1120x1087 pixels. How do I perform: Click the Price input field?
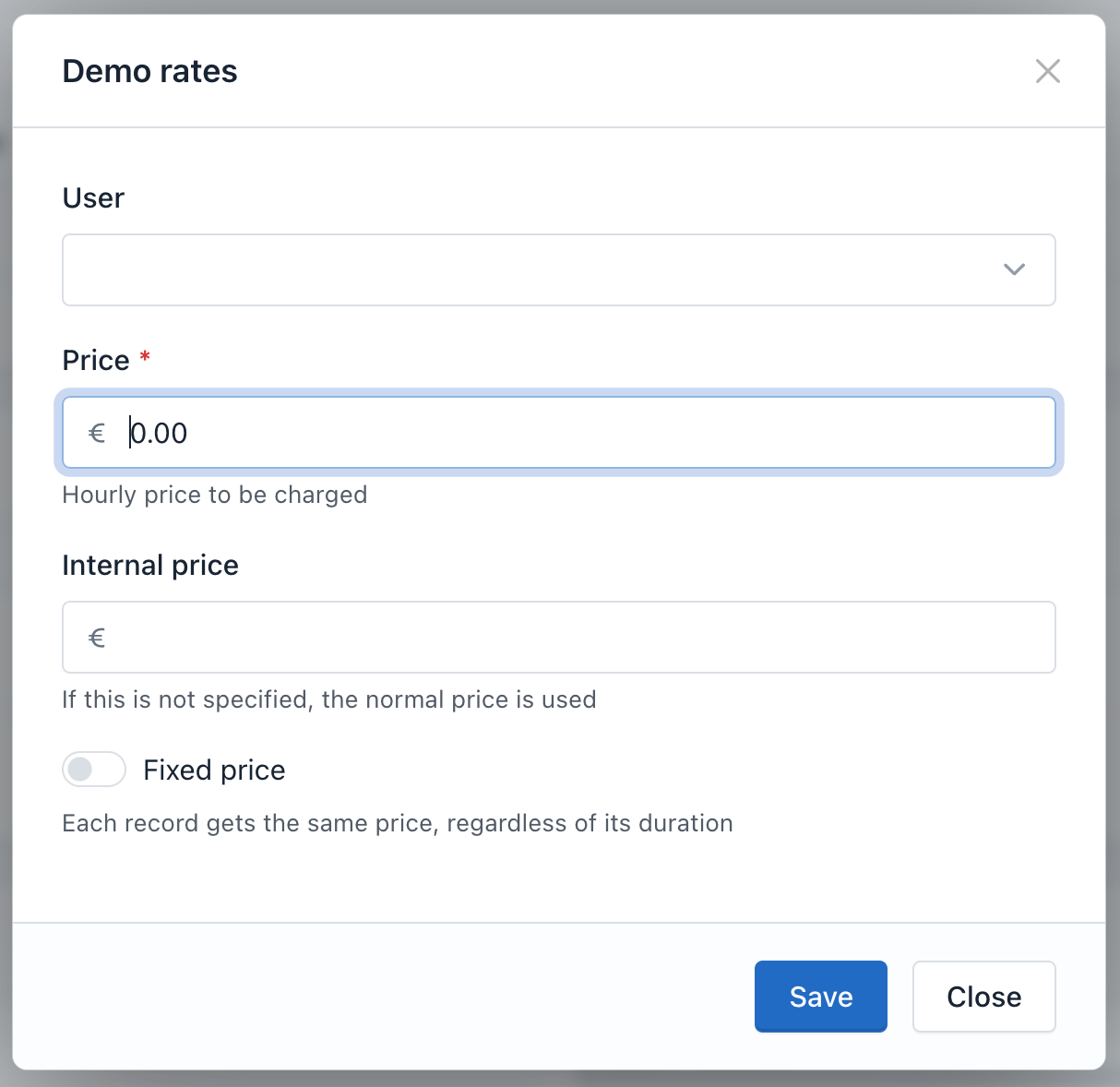point(558,433)
